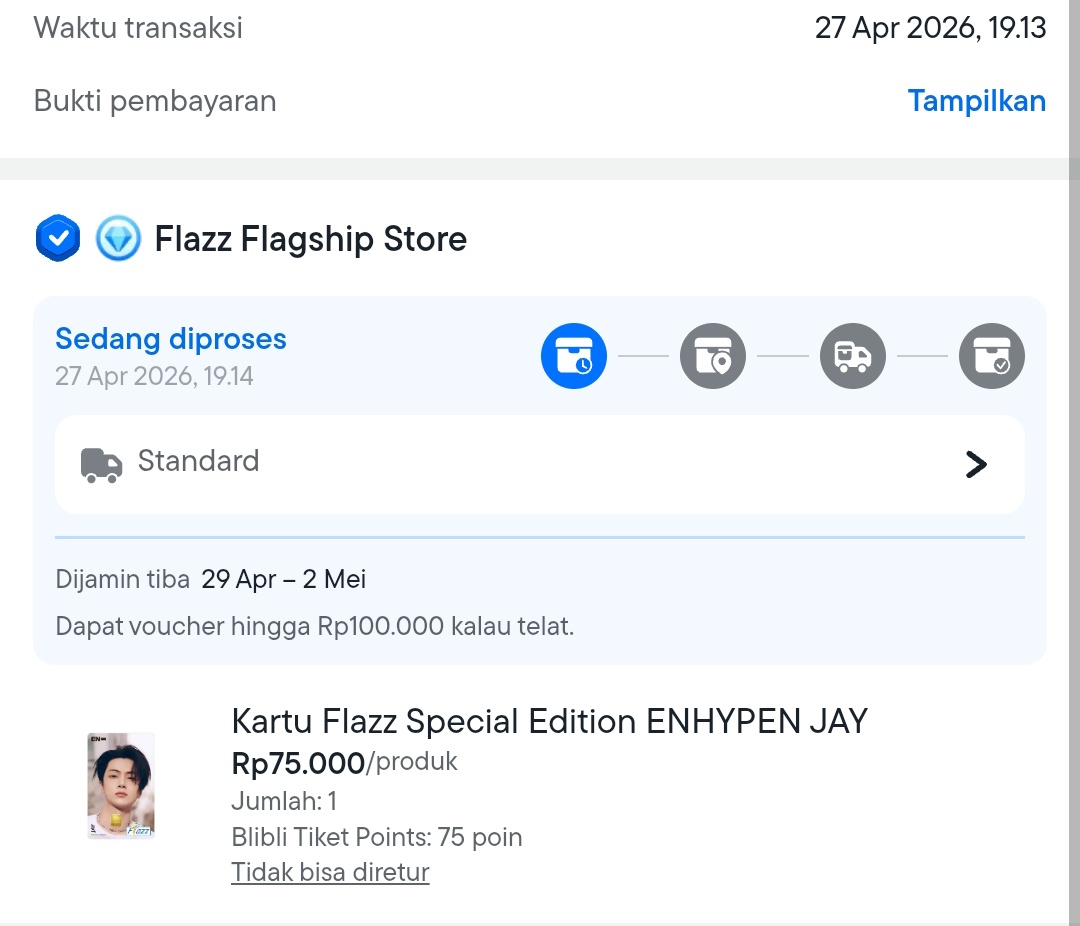Click the package delivered checkmark step icon
The width and height of the screenshot is (1080, 926).
coord(992,356)
